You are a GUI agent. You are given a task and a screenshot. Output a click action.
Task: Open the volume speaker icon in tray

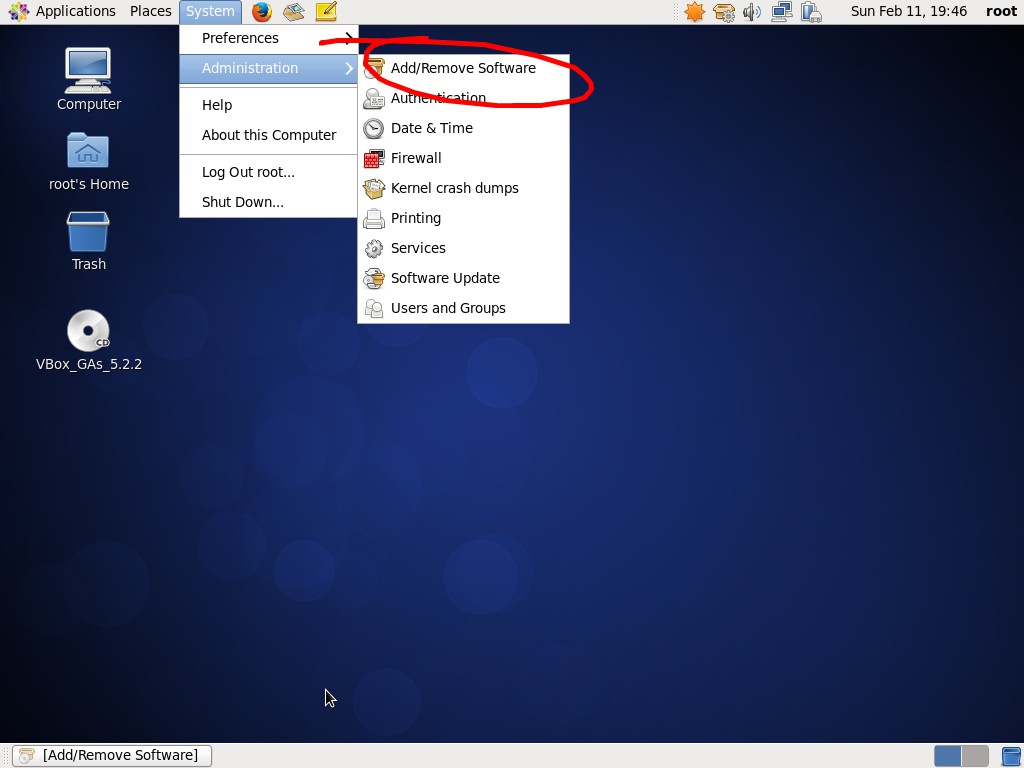[x=752, y=12]
